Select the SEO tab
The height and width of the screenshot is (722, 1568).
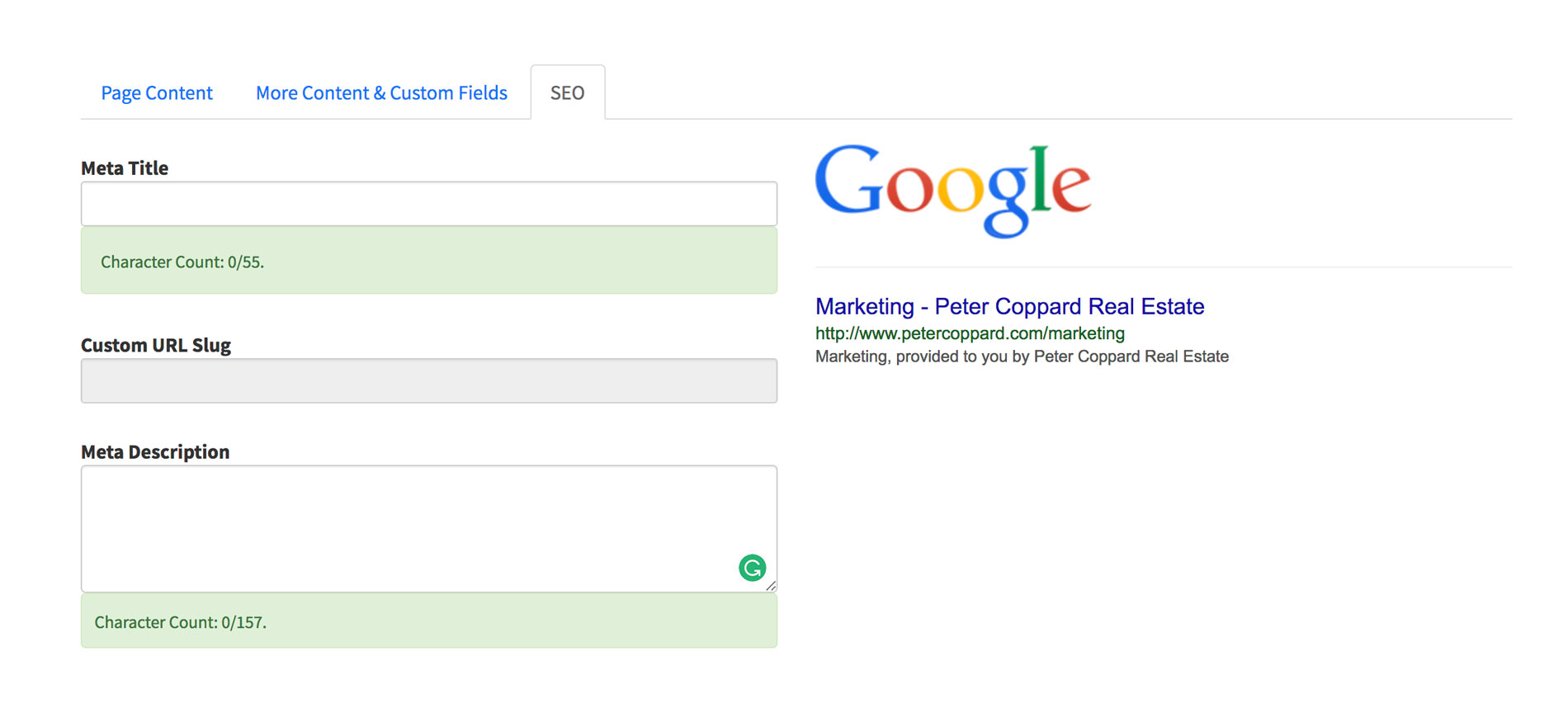click(568, 92)
